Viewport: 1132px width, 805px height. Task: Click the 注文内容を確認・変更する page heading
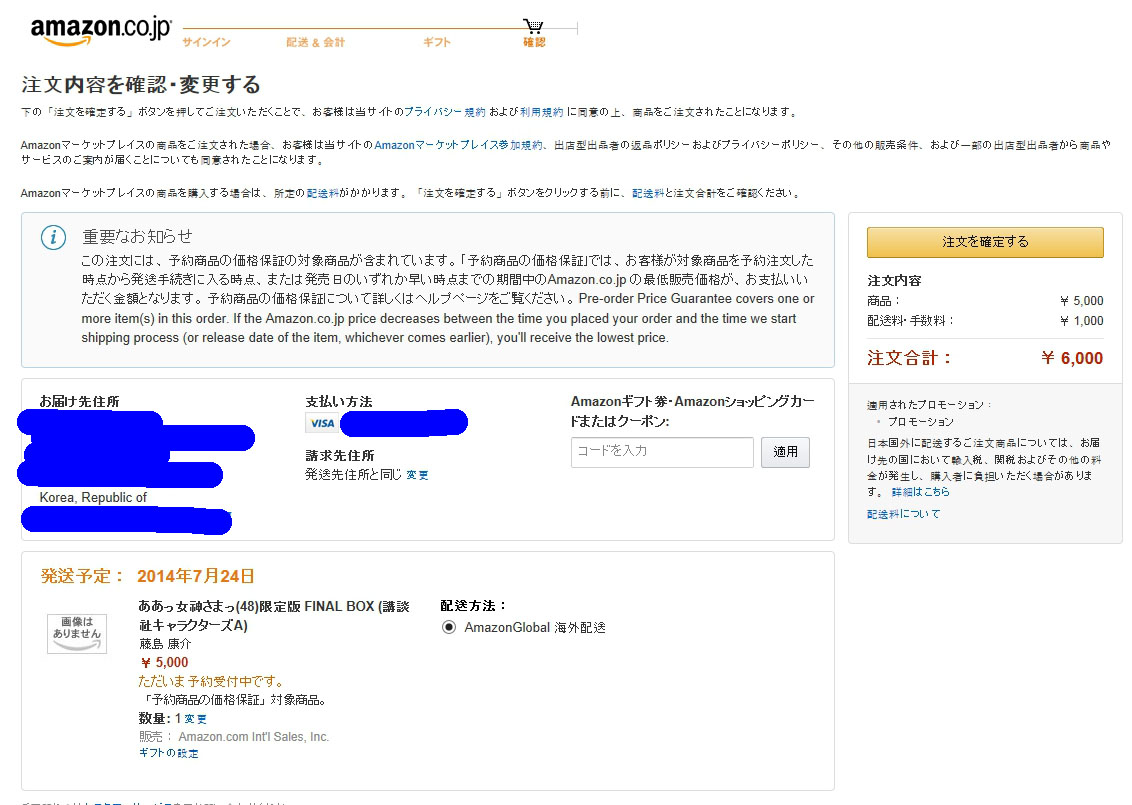pyautogui.click(x=141, y=84)
